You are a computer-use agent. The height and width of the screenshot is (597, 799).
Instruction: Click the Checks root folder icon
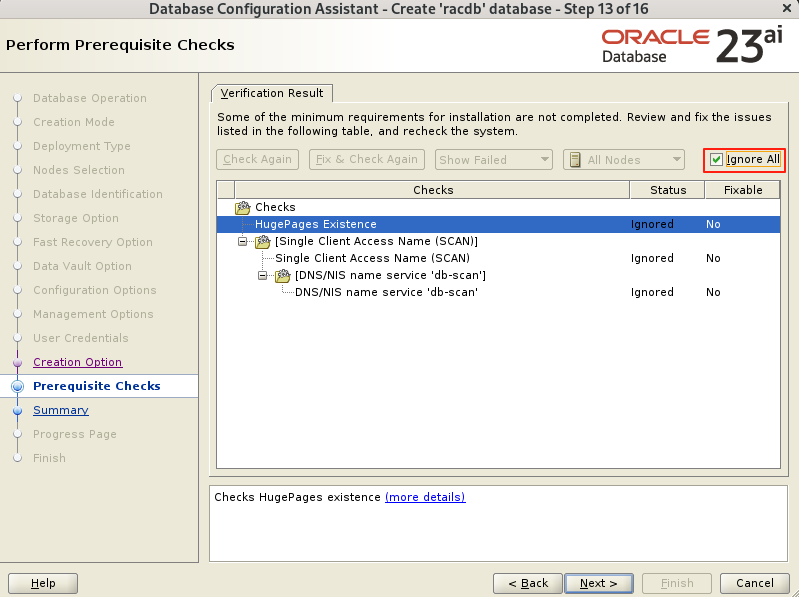[243, 207]
